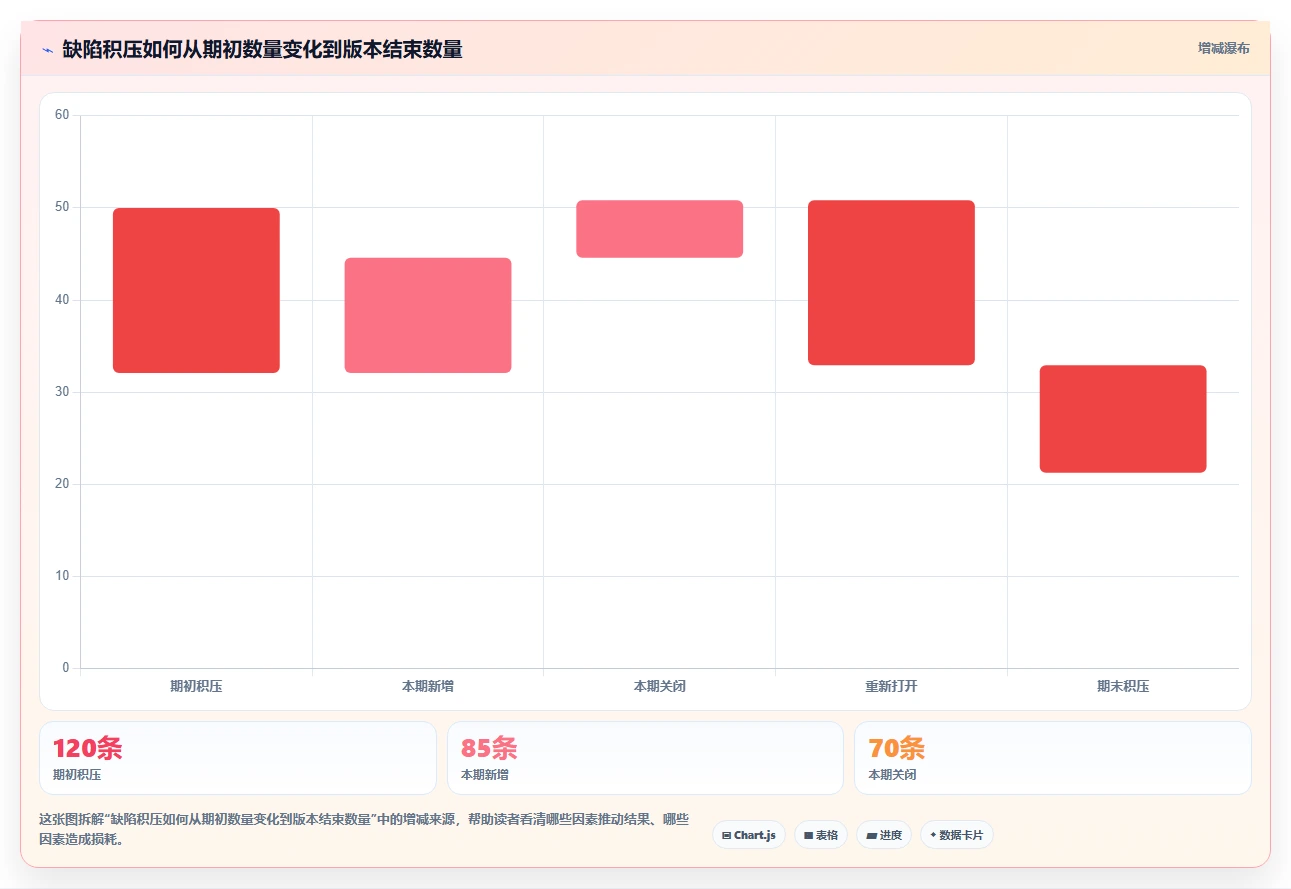Select the 70条 本期关闭 data card
Viewport: 1291px width, 889px height.
pyautogui.click(x=1053, y=758)
